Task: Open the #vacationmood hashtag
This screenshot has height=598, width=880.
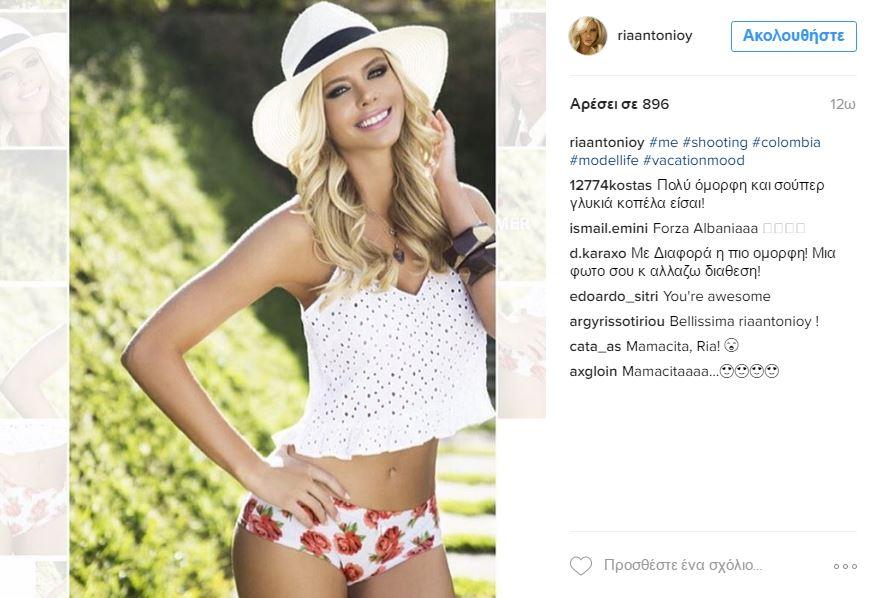Action: 694,160
